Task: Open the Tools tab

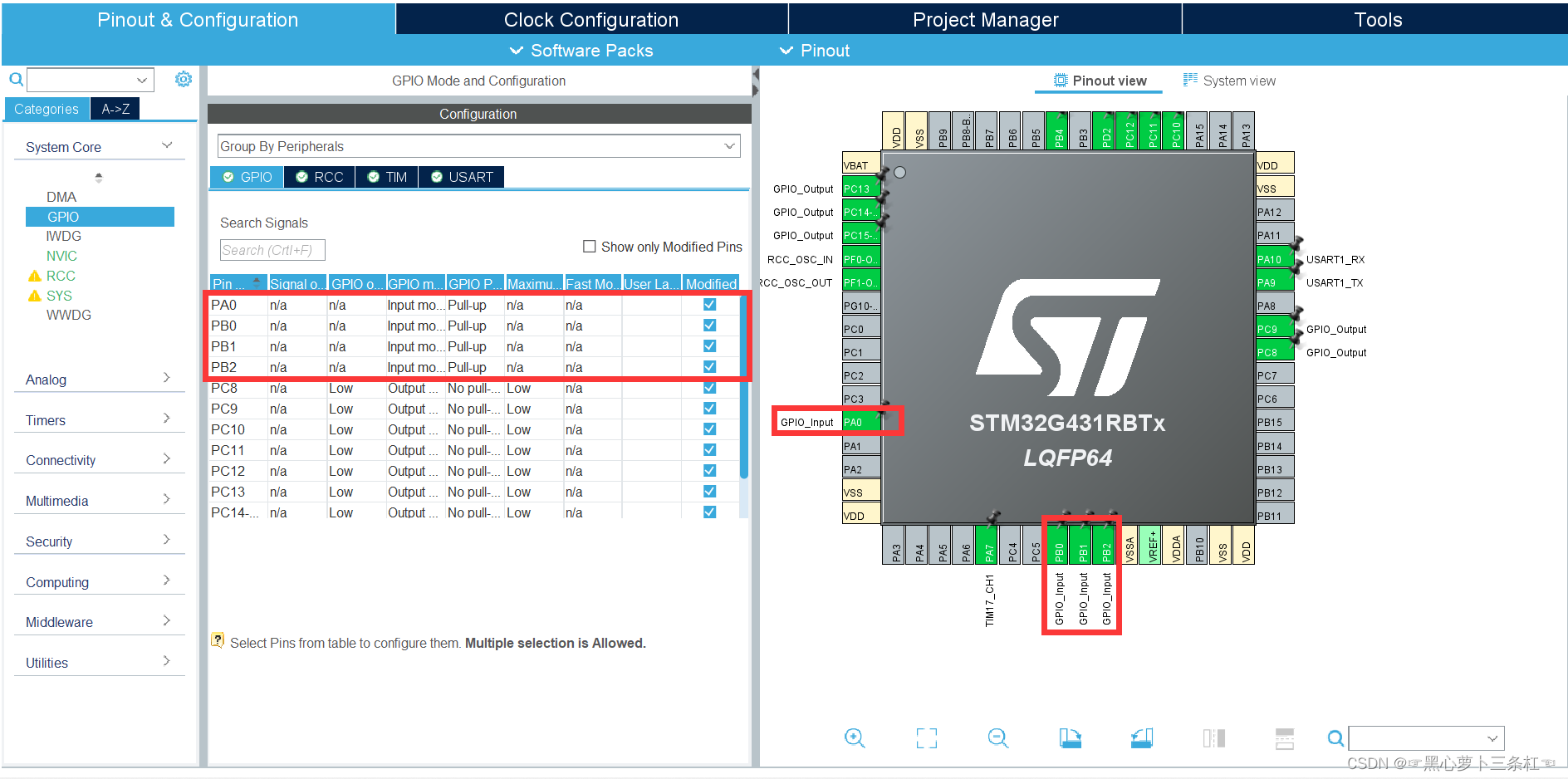Action: click(1376, 19)
